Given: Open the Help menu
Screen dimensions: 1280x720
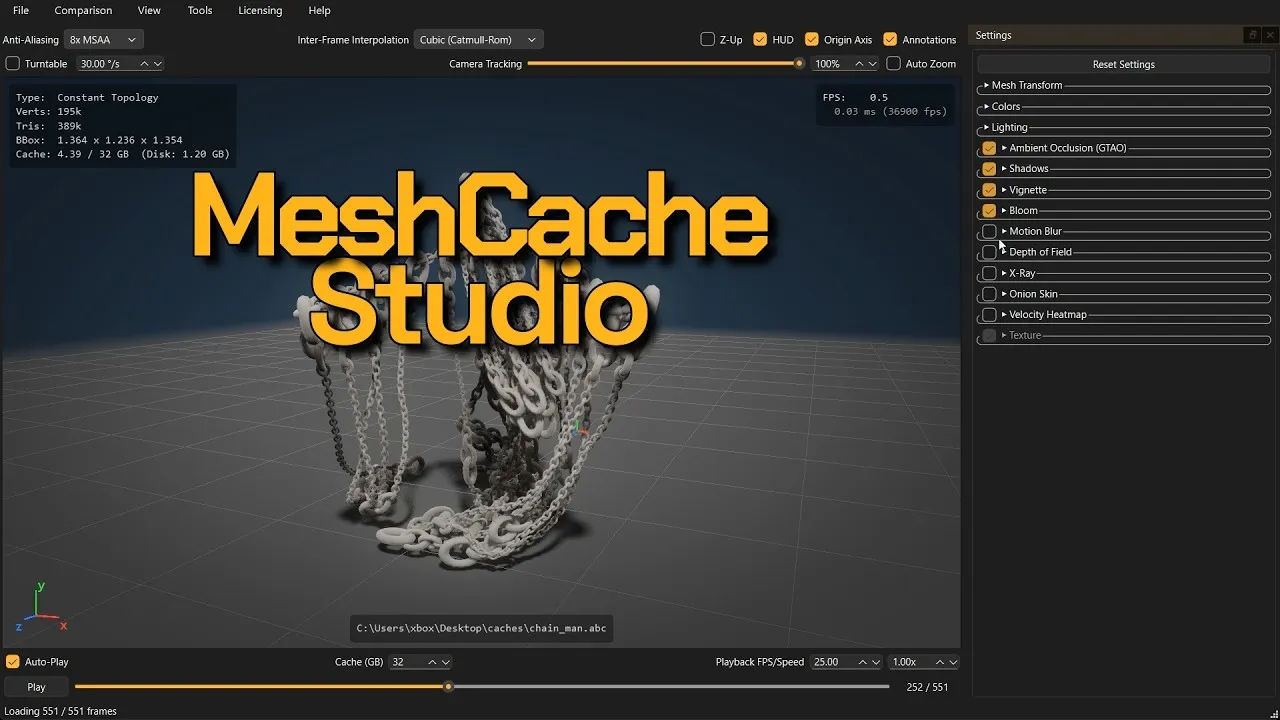Looking at the screenshot, I should 319,10.
